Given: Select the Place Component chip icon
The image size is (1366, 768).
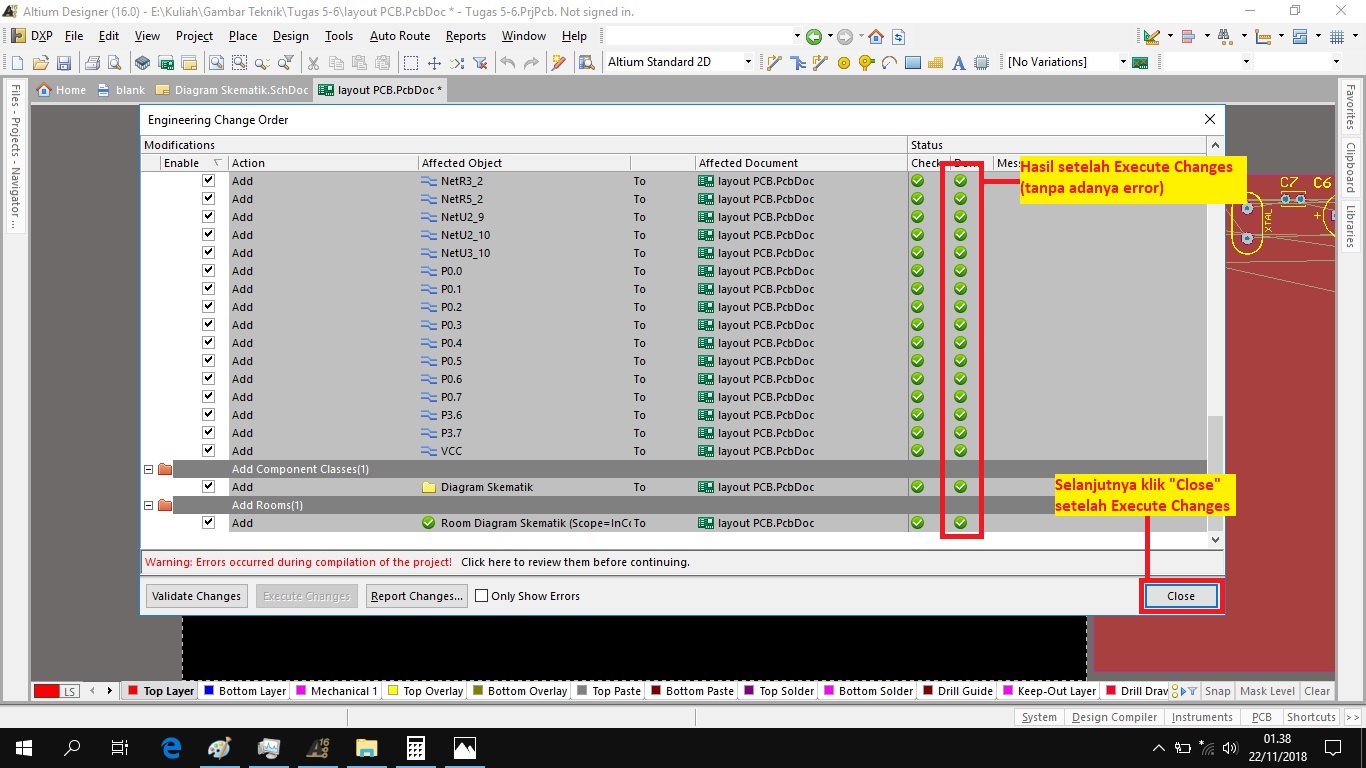Looking at the screenshot, I should (981, 63).
